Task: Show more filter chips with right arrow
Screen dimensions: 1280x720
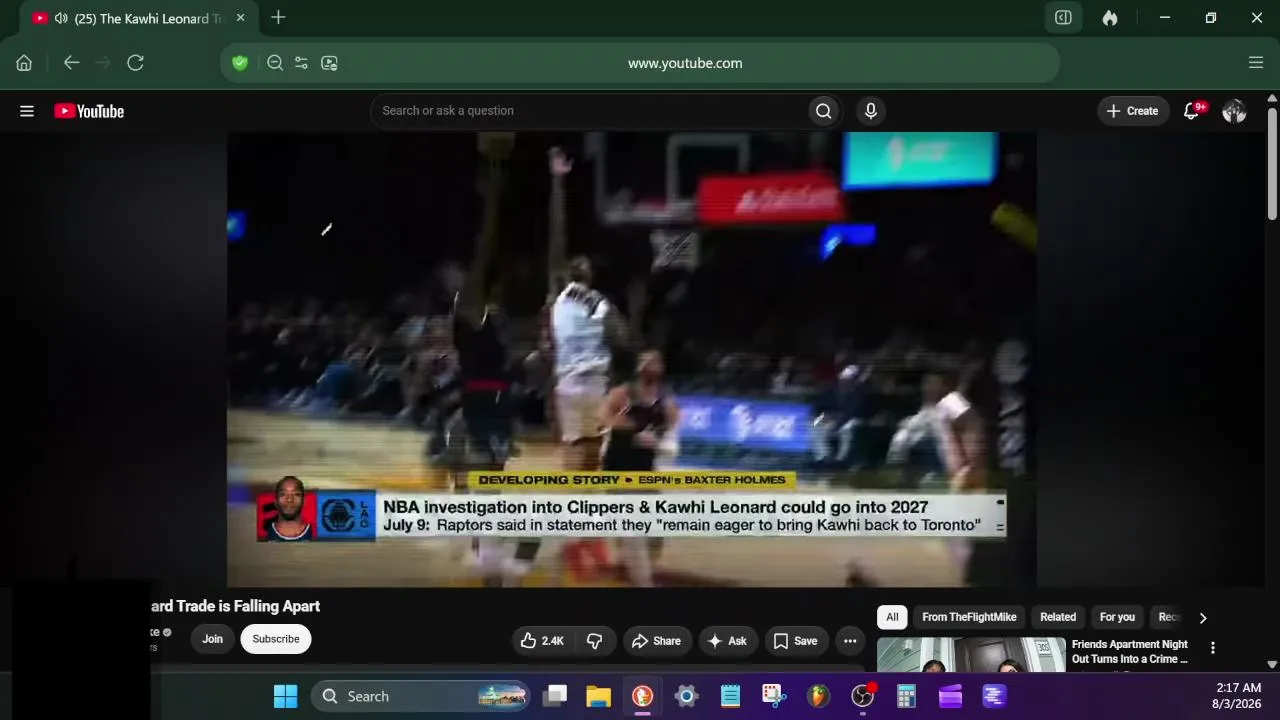Action: (x=1203, y=618)
